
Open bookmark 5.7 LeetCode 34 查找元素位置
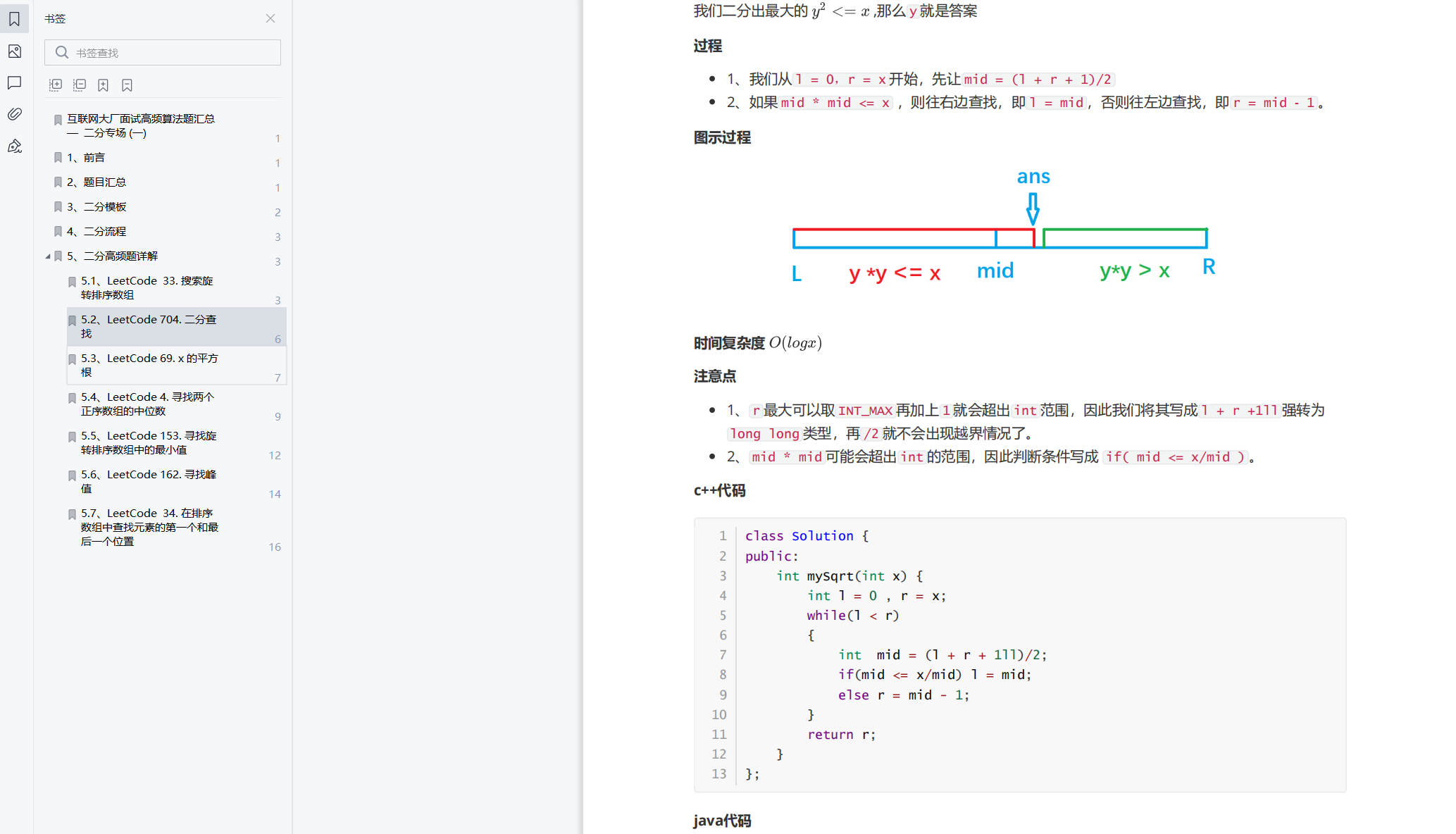click(x=149, y=527)
